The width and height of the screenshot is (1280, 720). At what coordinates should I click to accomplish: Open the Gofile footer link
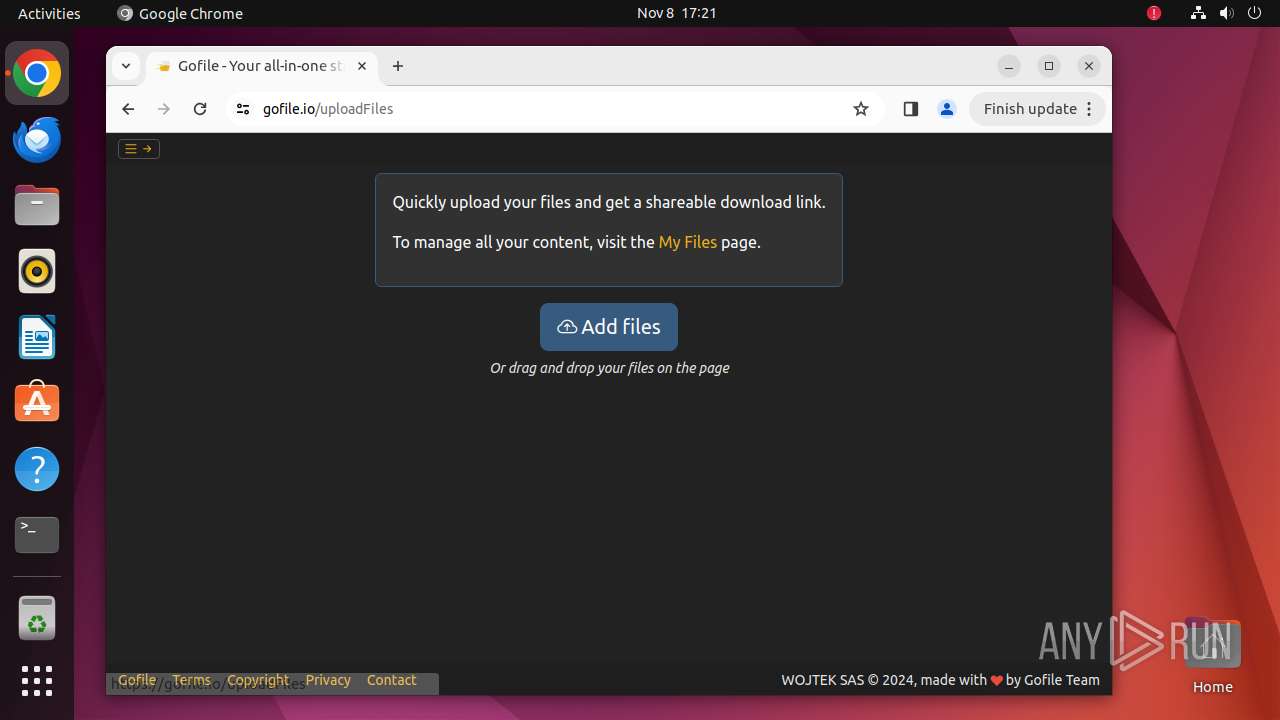137,680
